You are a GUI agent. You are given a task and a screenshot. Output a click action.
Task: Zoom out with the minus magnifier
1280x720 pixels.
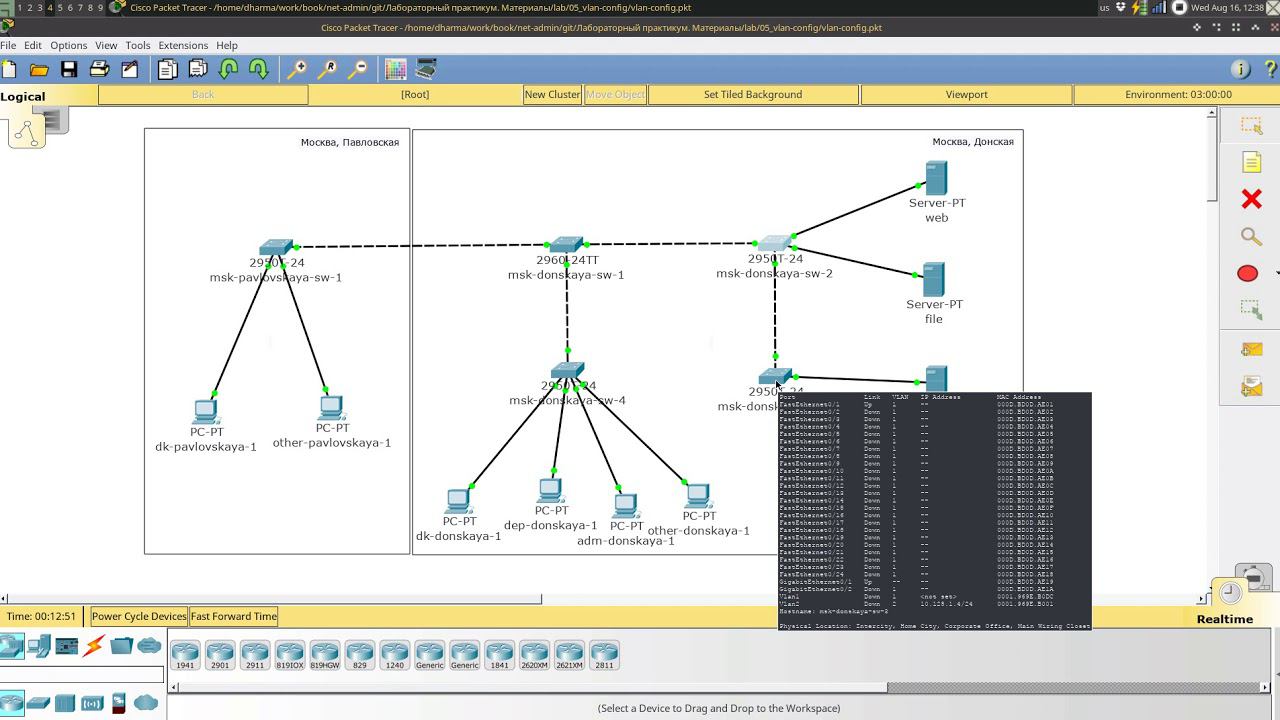(357, 69)
